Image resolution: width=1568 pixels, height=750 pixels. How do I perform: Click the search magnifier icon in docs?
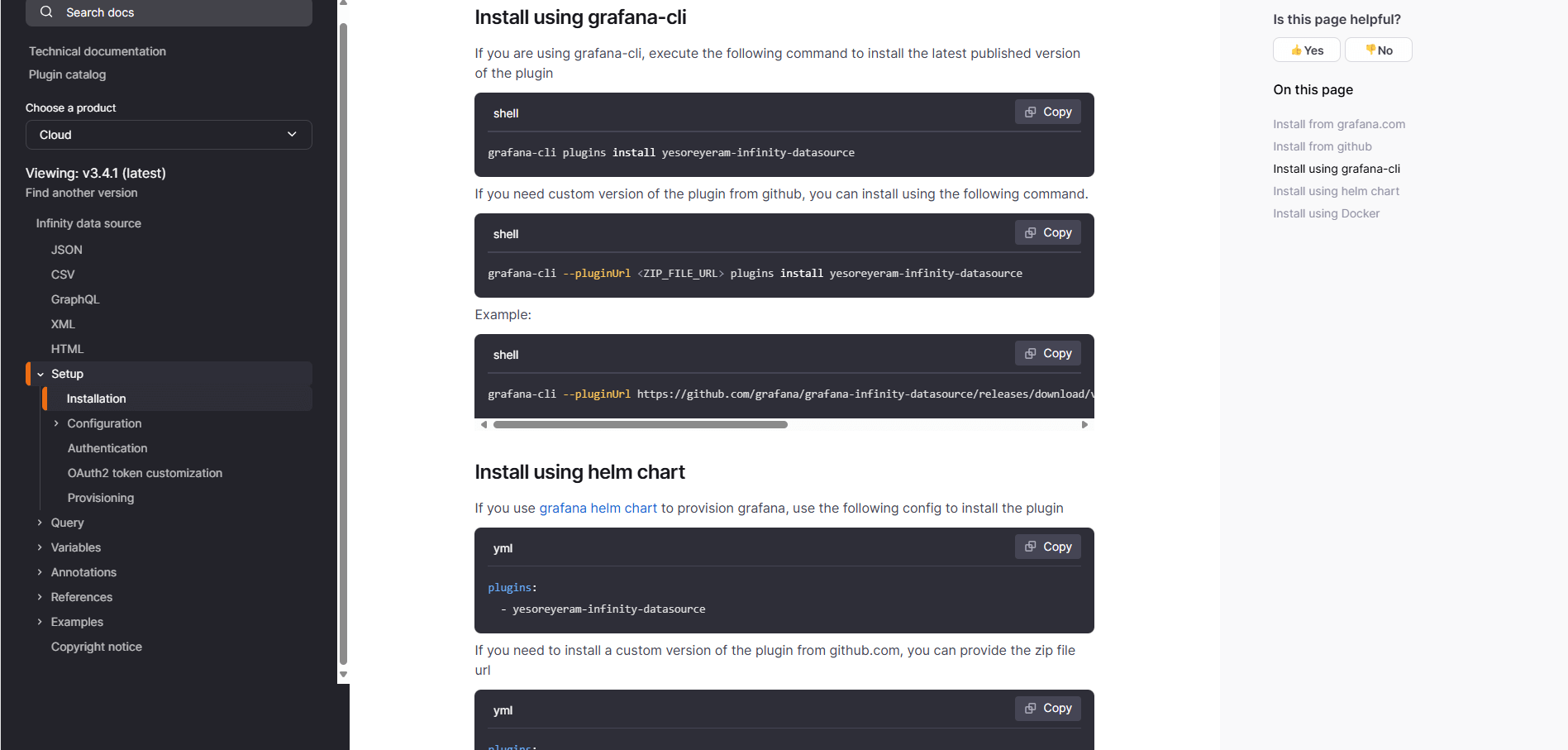[x=46, y=12]
